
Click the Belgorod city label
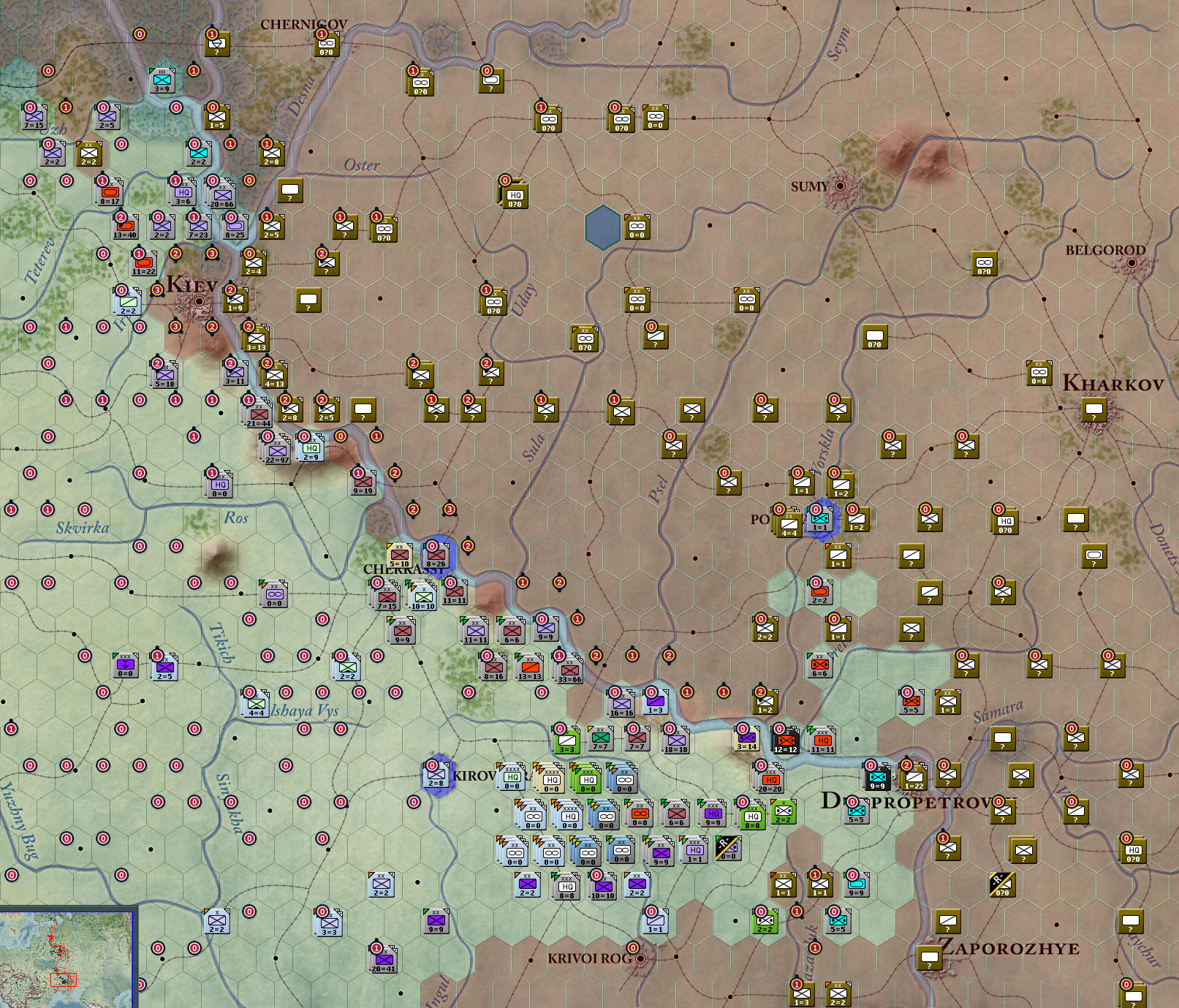tap(1105, 250)
